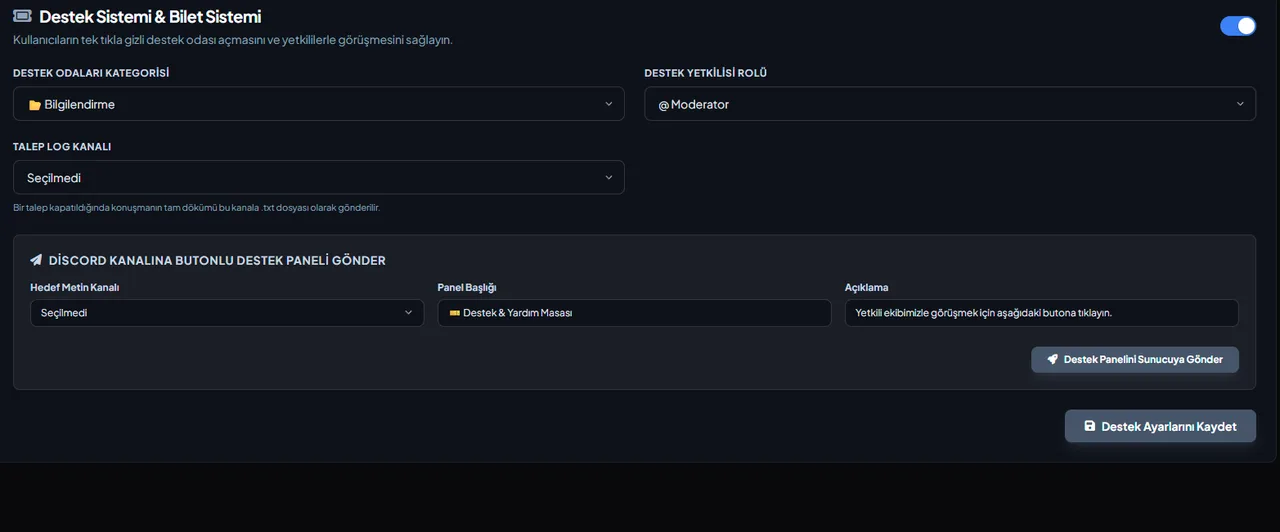Open the Talep Log Kanalı dropdown
This screenshot has height=532, width=1280.
[x=319, y=178]
